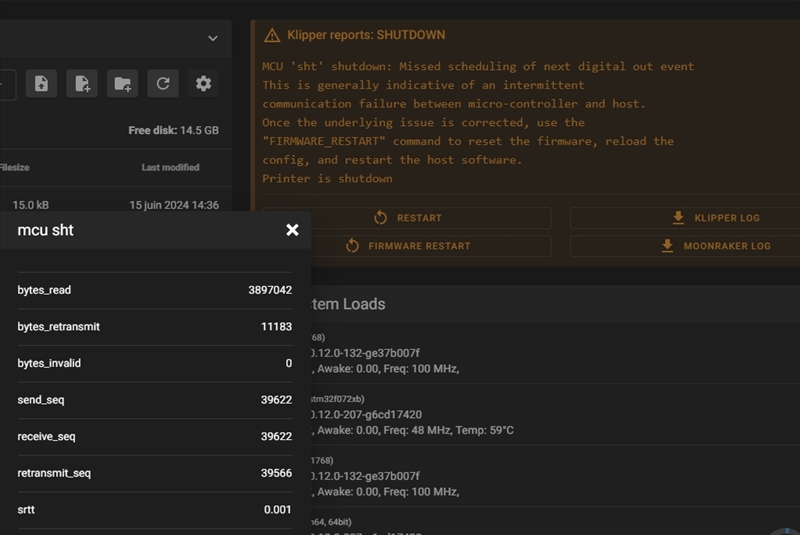
Task: Download the MOONRAKER LOG
Action: pos(714,246)
